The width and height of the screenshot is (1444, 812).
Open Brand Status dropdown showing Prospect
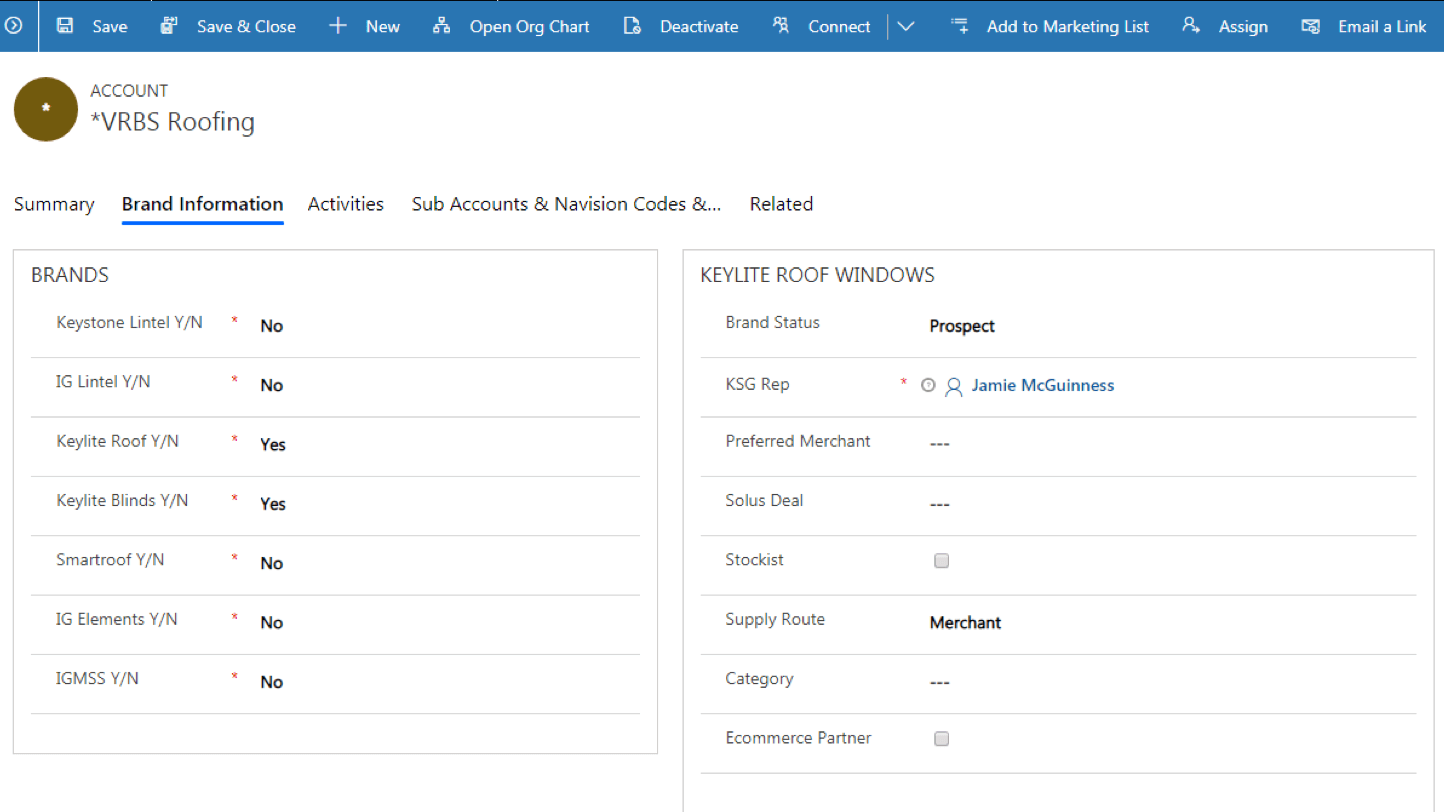click(x=962, y=326)
